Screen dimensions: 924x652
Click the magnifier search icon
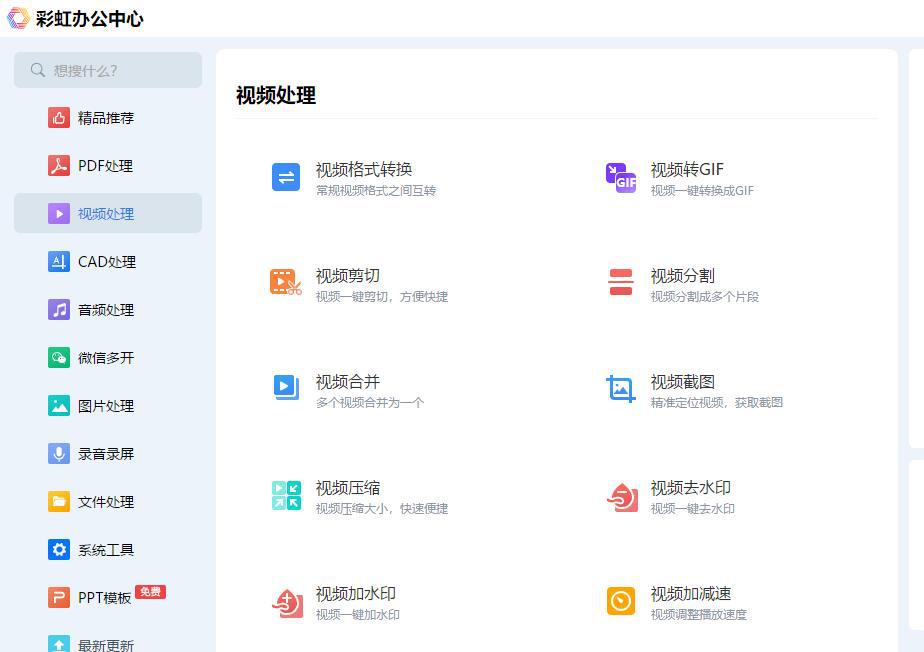coord(38,70)
